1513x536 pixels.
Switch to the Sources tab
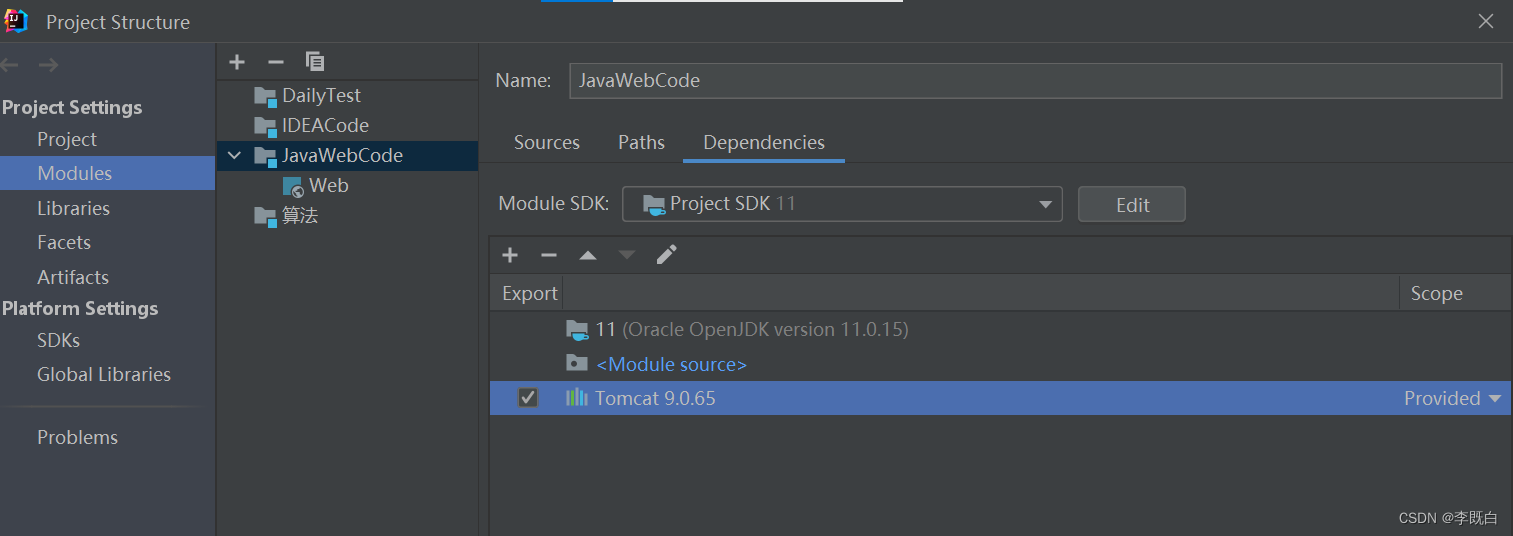[546, 142]
